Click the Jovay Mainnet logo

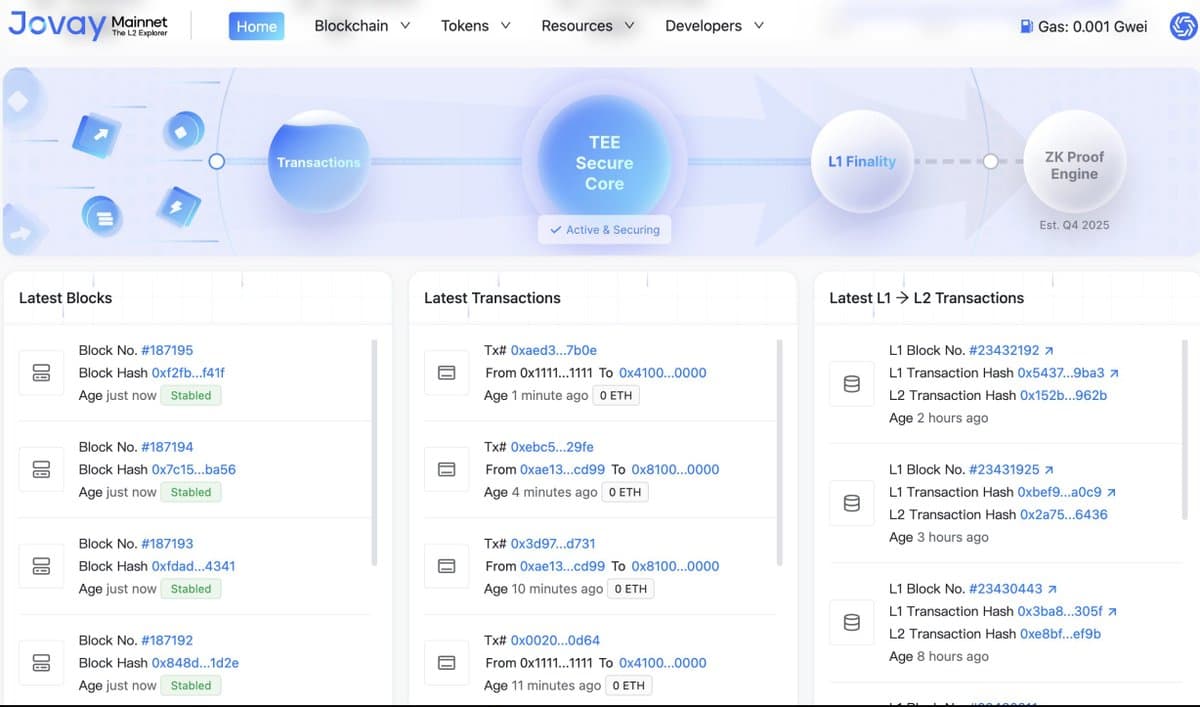tap(88, 26)
